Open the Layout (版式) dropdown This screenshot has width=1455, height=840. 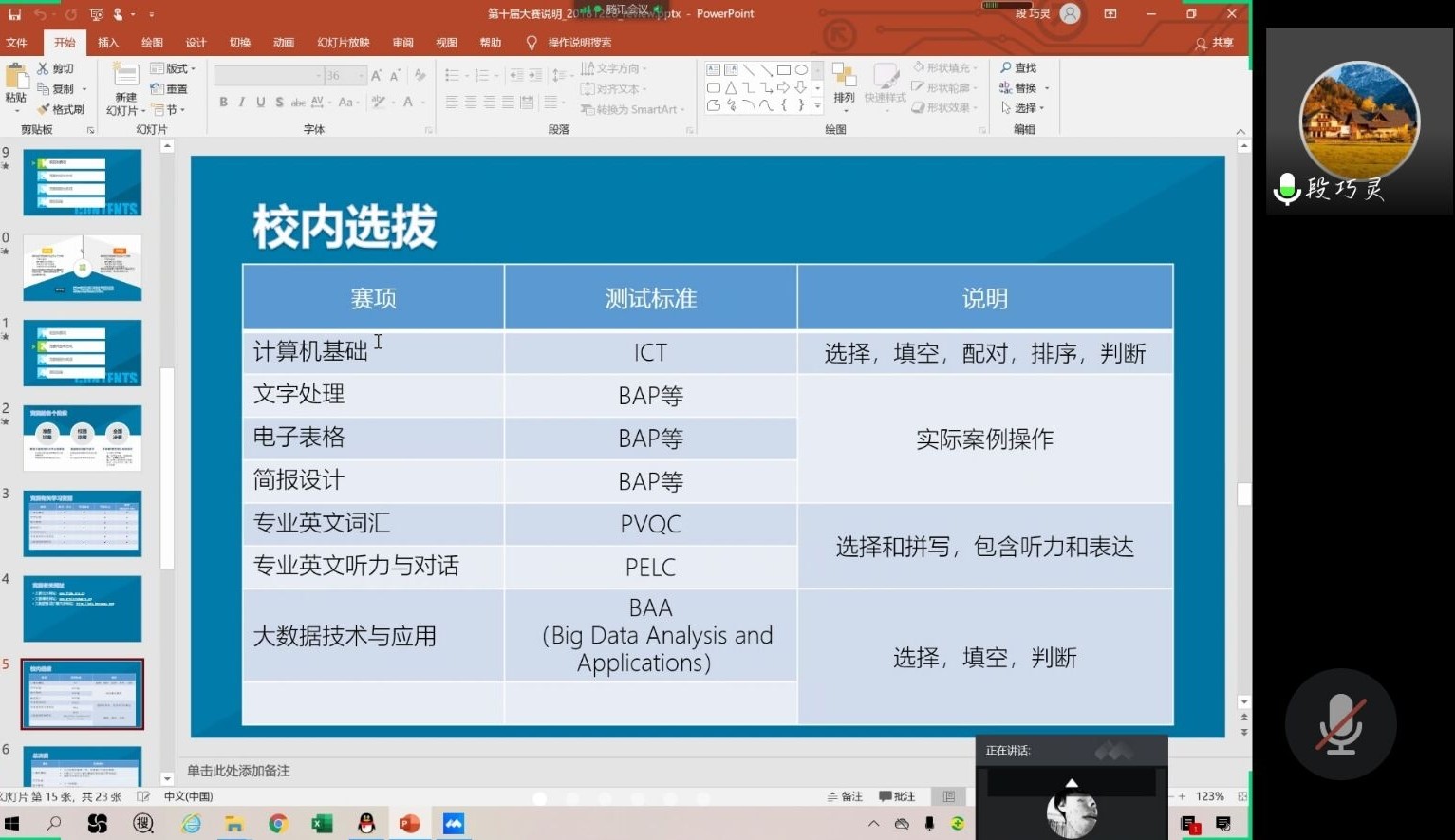point(174,68)
